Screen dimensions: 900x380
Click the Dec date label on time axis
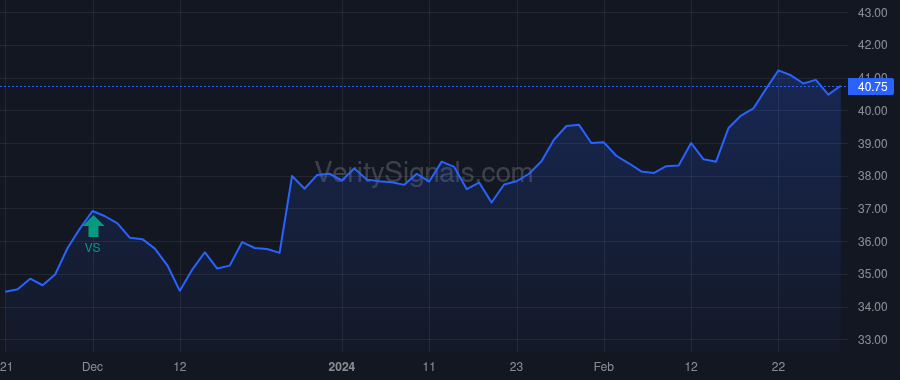tap(92, 367)
